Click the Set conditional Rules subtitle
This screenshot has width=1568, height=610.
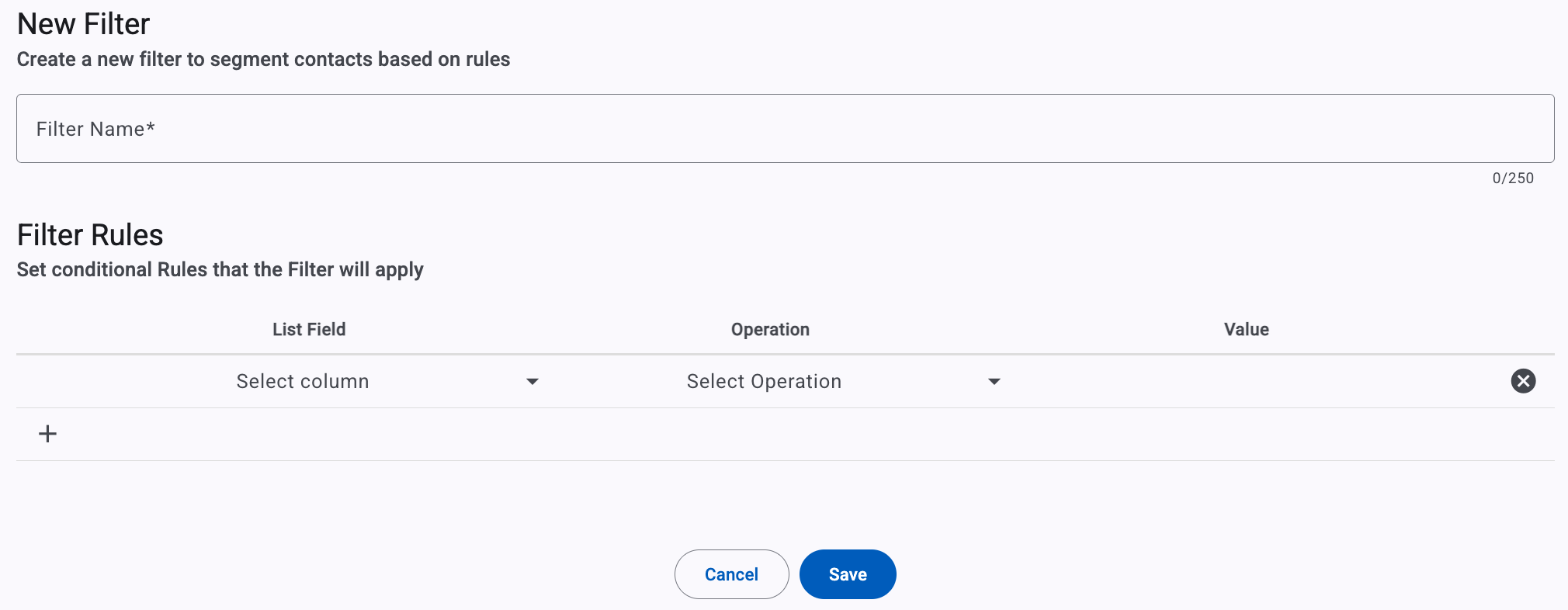click(x=220, y=269)
